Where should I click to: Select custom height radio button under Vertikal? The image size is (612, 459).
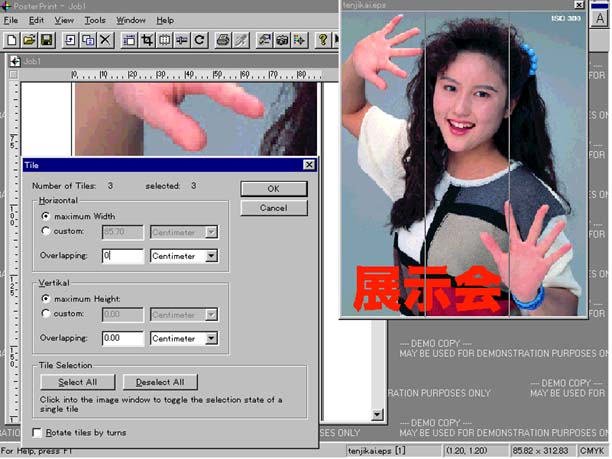[45, 313]
